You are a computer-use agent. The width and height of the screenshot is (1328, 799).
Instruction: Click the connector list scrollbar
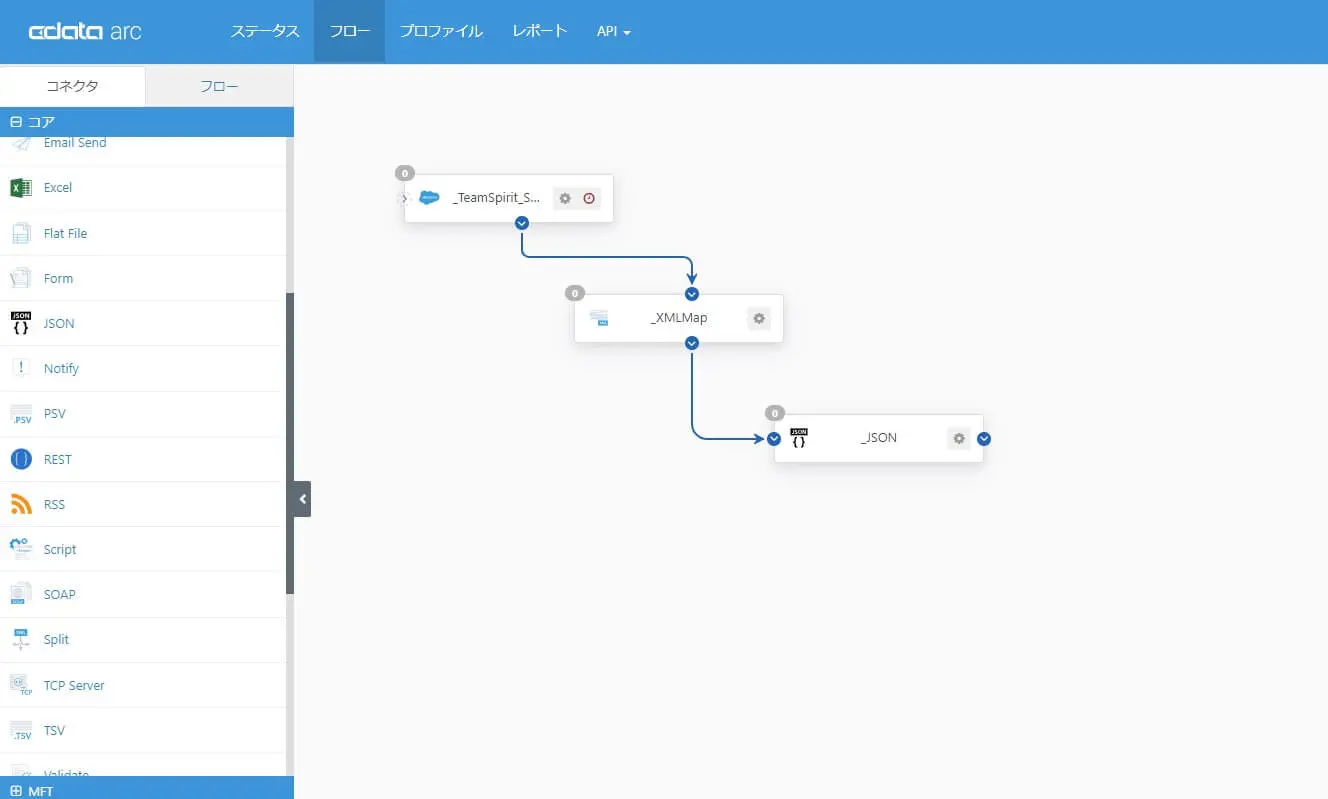(x=290, y=443)
